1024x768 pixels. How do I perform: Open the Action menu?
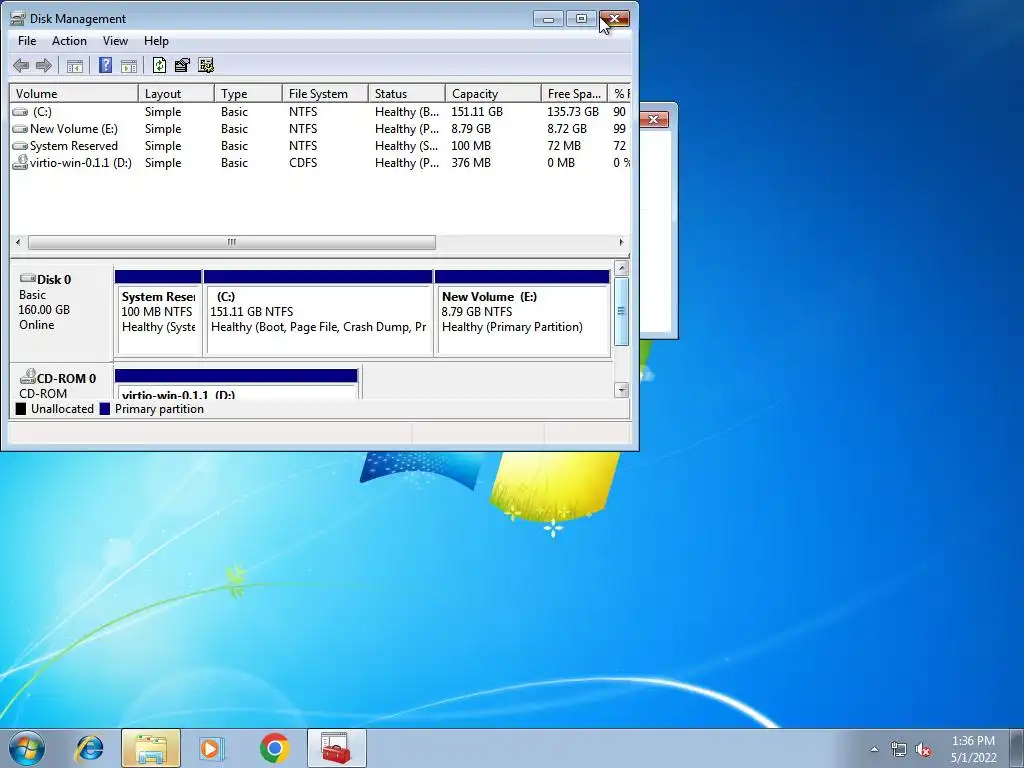coord(69,40)
